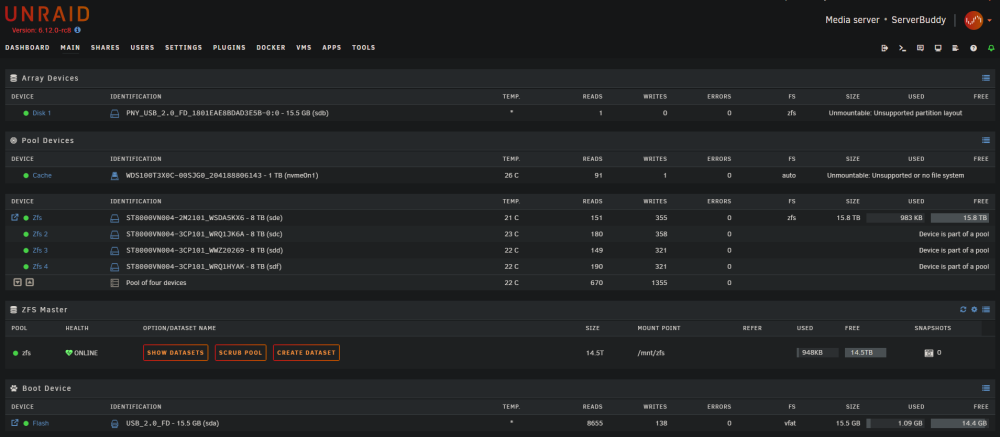
Task: Go to the Shares menu
Action: pos(105,48)
